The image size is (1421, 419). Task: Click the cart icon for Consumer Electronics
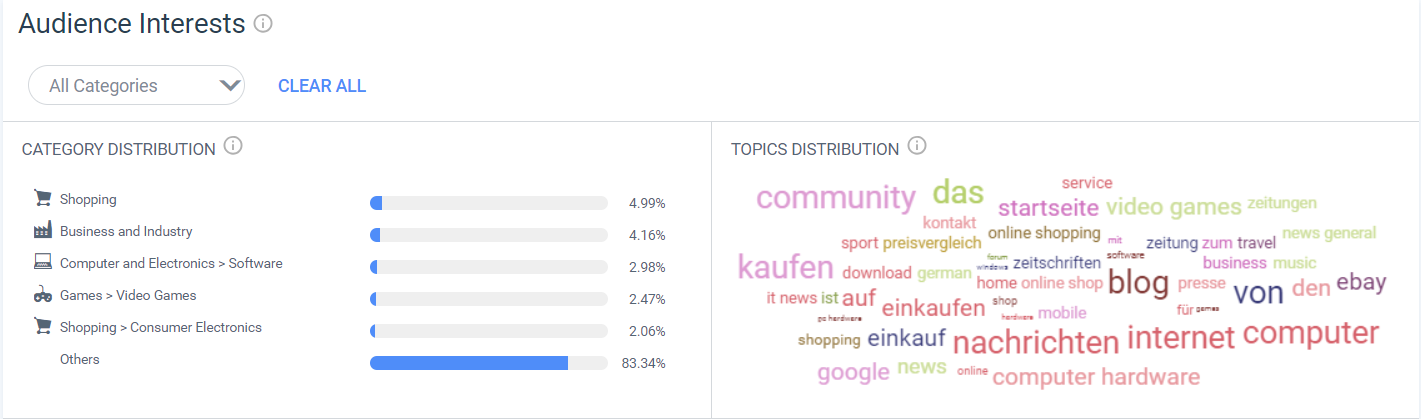point(42,326)
